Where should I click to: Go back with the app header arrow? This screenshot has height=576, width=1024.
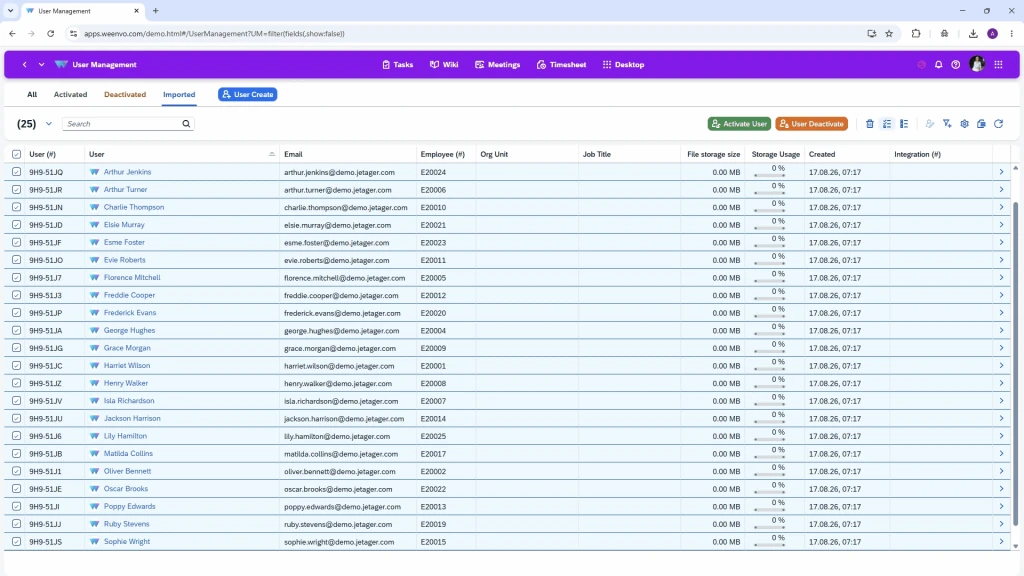(x=25, y=65)
